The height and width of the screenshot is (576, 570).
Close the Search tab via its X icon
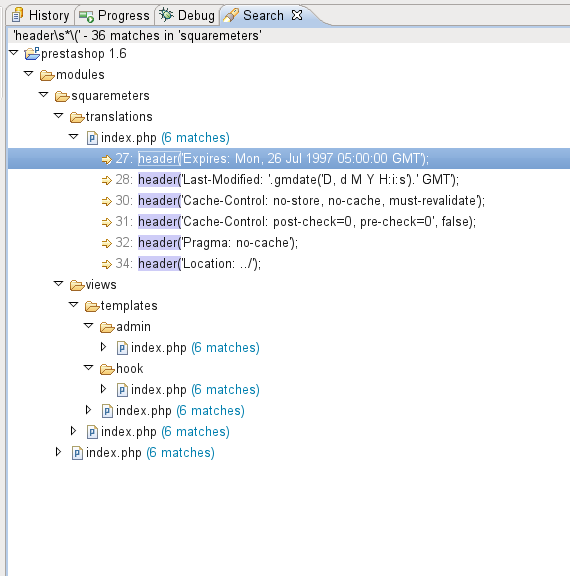coord(297,15)
